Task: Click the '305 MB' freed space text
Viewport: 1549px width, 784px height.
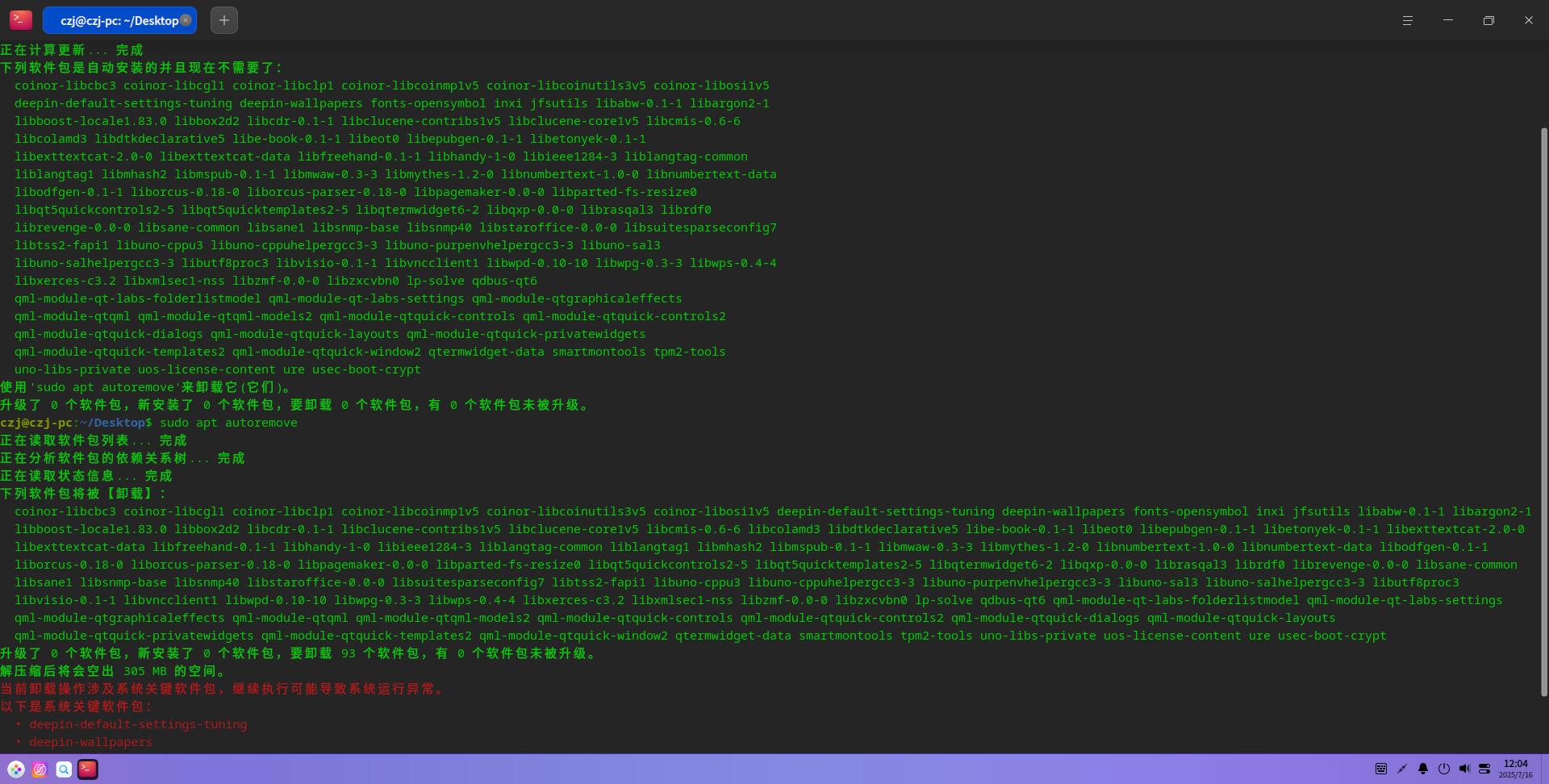Action: click(x=145, y=671)
